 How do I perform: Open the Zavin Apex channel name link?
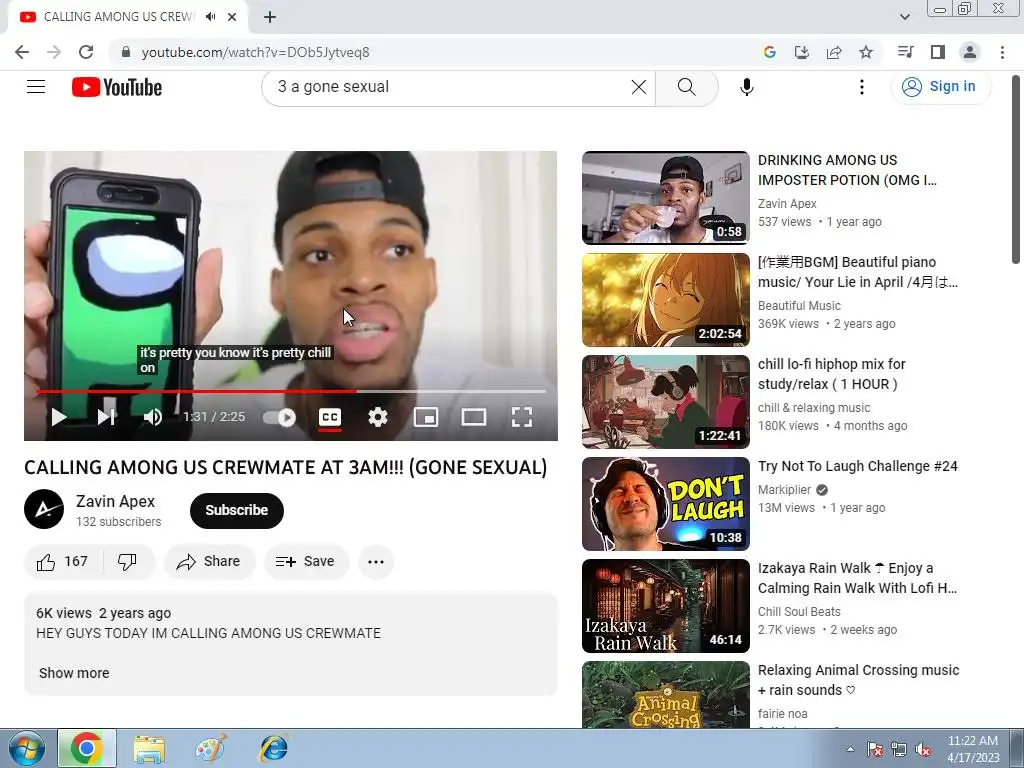116,501
